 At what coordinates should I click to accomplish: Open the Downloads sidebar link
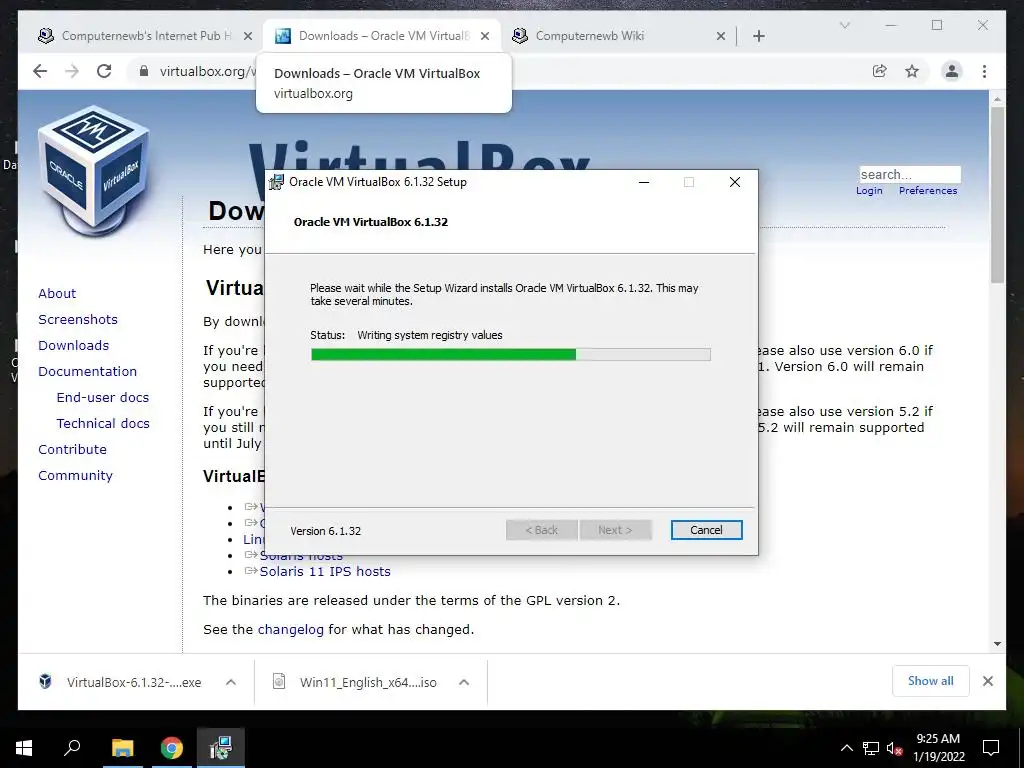click(73, 345)
